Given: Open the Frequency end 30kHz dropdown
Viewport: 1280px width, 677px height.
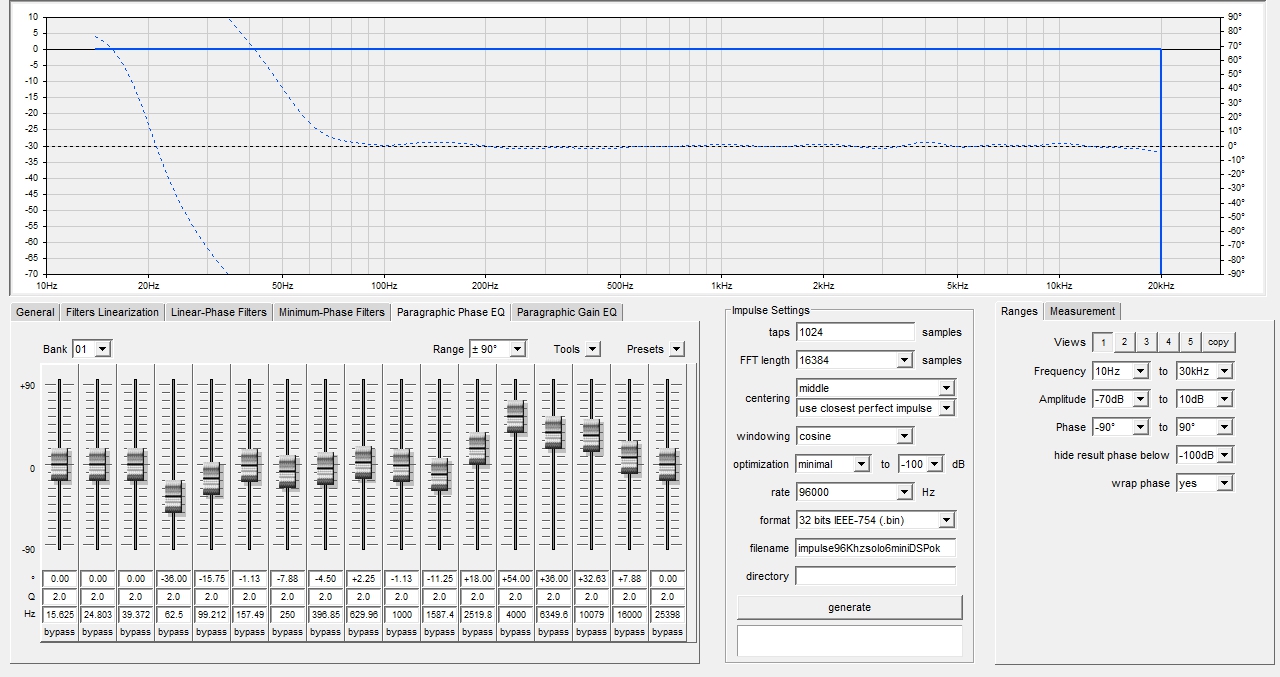Looking at the screenshot, I should [1224, 371].
